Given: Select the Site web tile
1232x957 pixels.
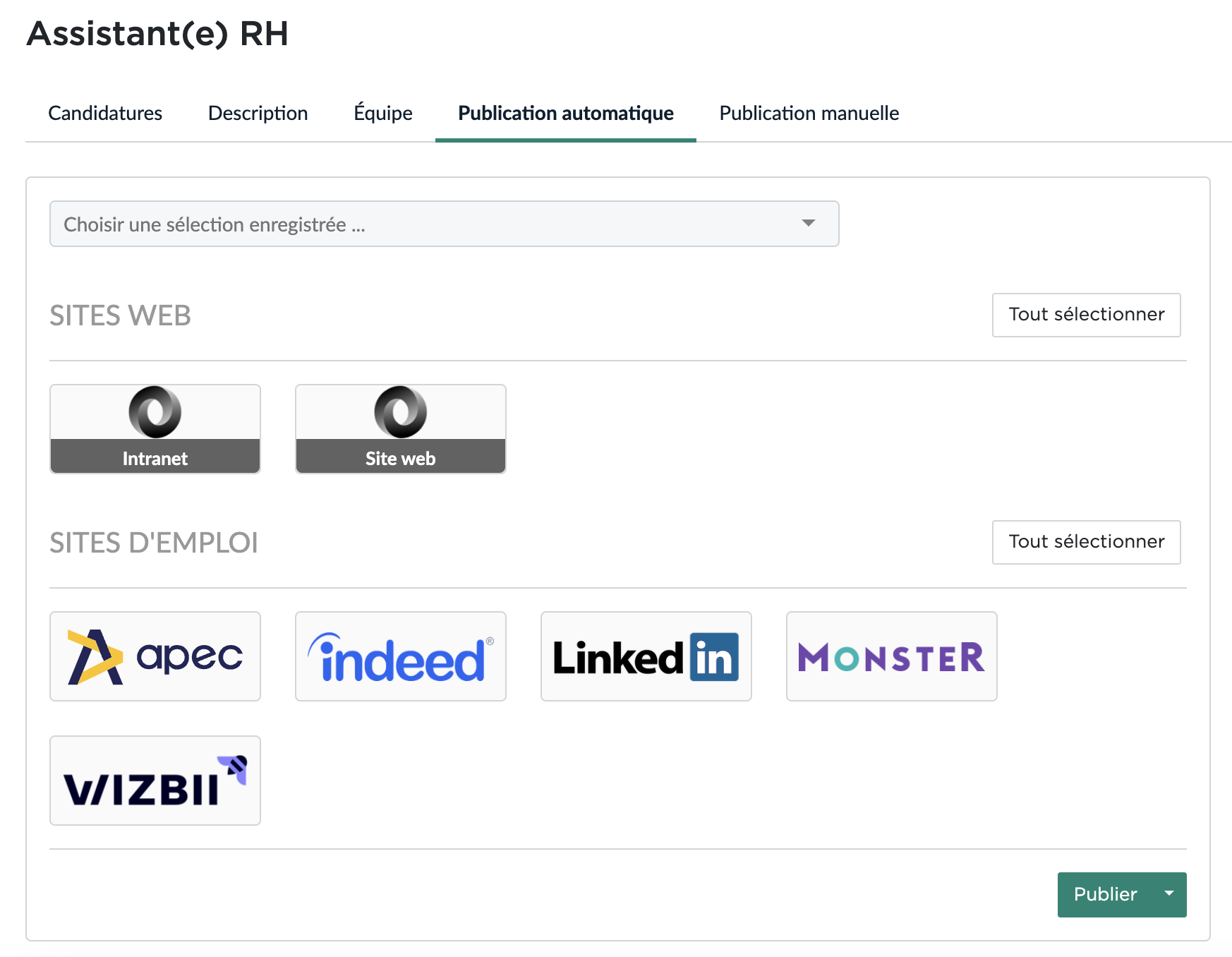Looking at the screenshot, I should click(401, 429).
